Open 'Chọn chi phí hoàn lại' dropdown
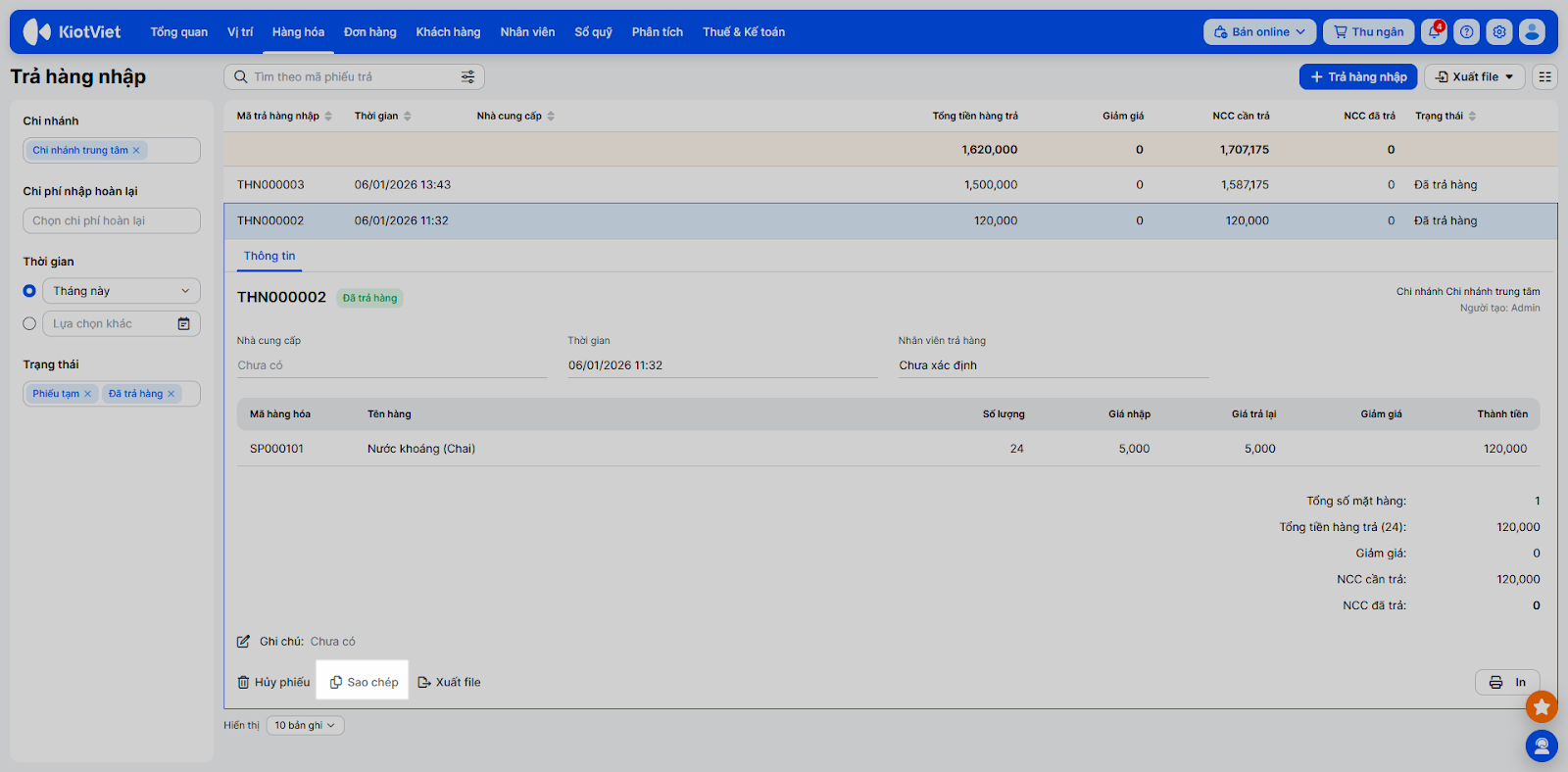This screenshot has height=772, width=1568. tap(112, 220)
